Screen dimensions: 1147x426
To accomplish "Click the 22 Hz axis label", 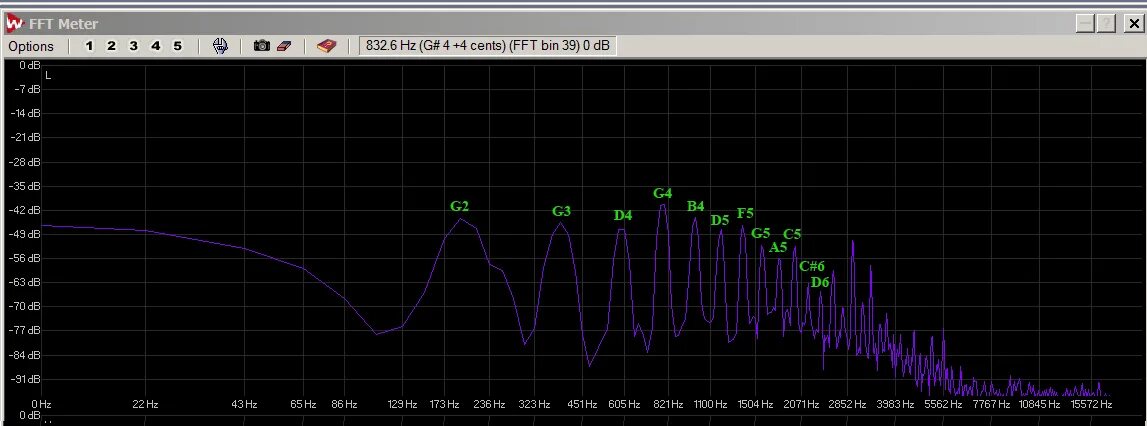I will pos(146,404).
